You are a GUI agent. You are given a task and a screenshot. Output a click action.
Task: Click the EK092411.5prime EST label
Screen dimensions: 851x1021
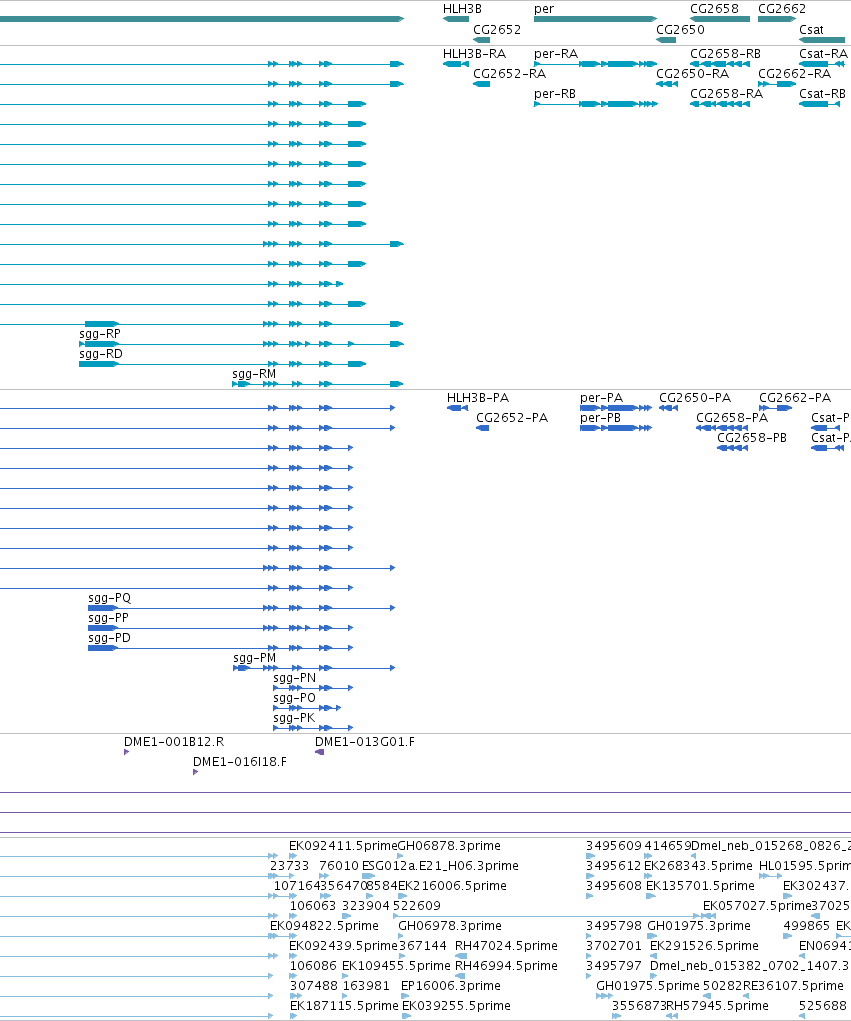[x=343, y=846]
